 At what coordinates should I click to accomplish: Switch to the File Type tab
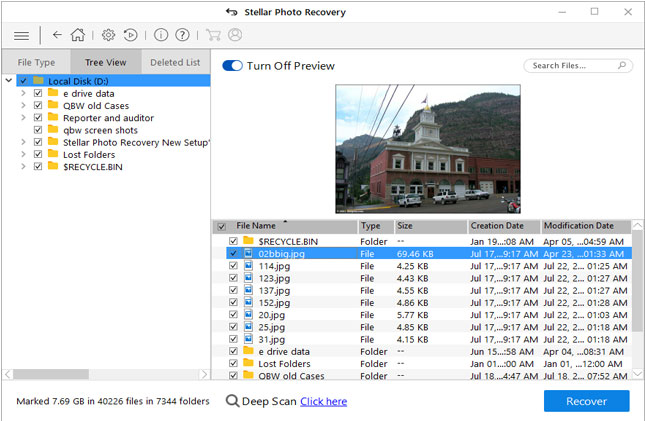[36, 62]
